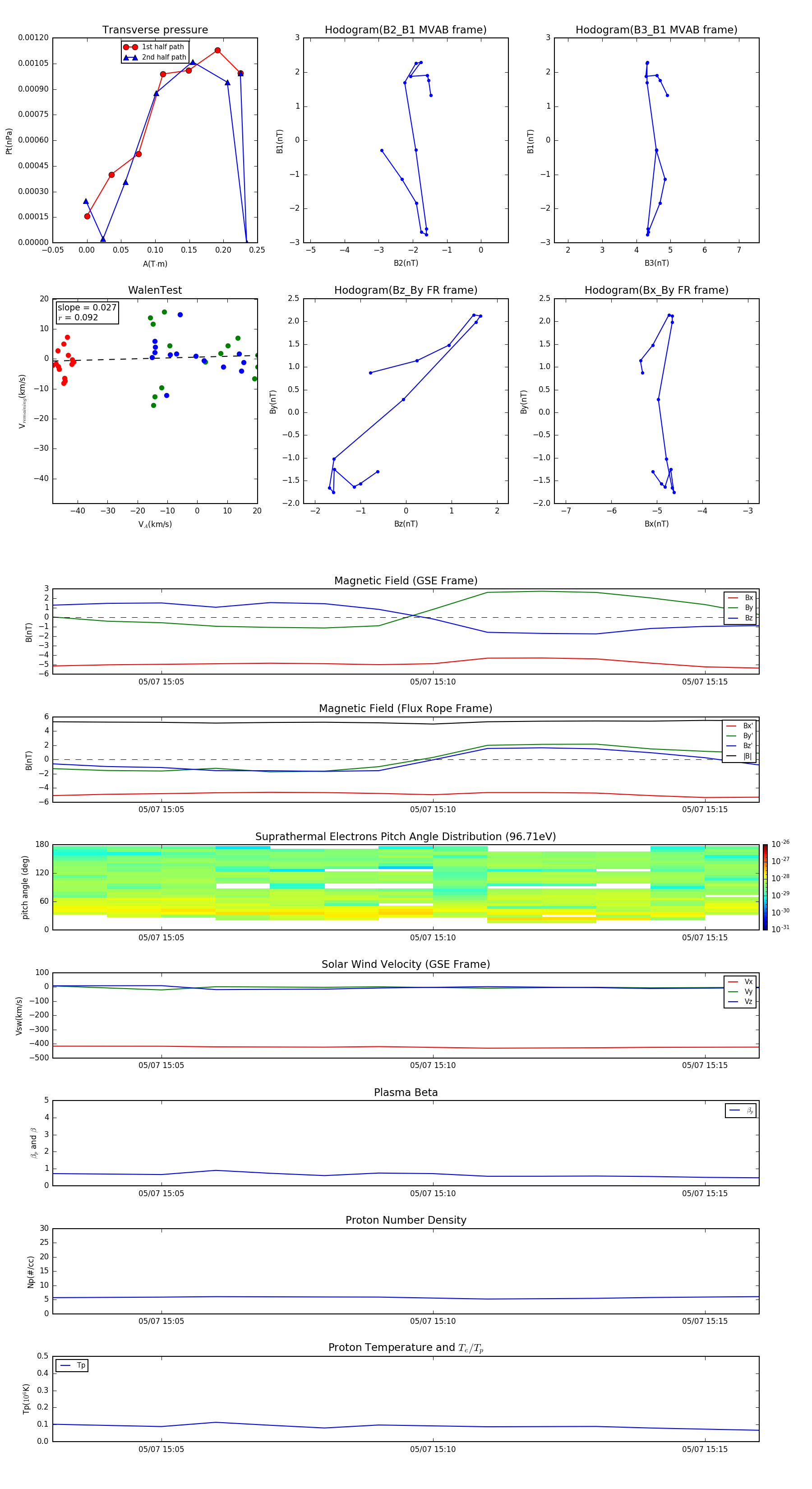Select '1st half path' legend entry
Viewport: 812px width, 1489px height.
point(154,47)
